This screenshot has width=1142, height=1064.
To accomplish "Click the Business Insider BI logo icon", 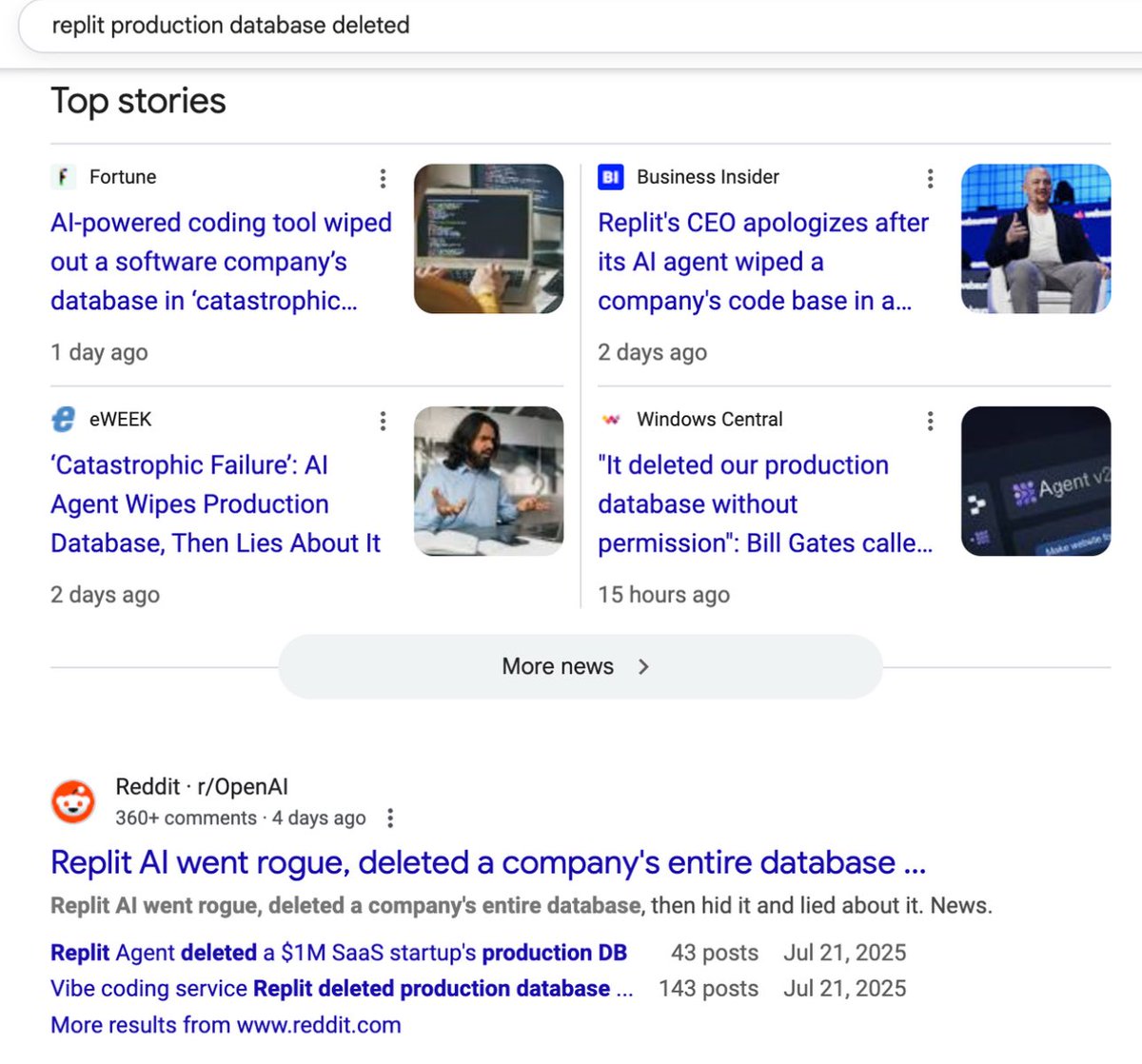I will click(x=610, y=177).
